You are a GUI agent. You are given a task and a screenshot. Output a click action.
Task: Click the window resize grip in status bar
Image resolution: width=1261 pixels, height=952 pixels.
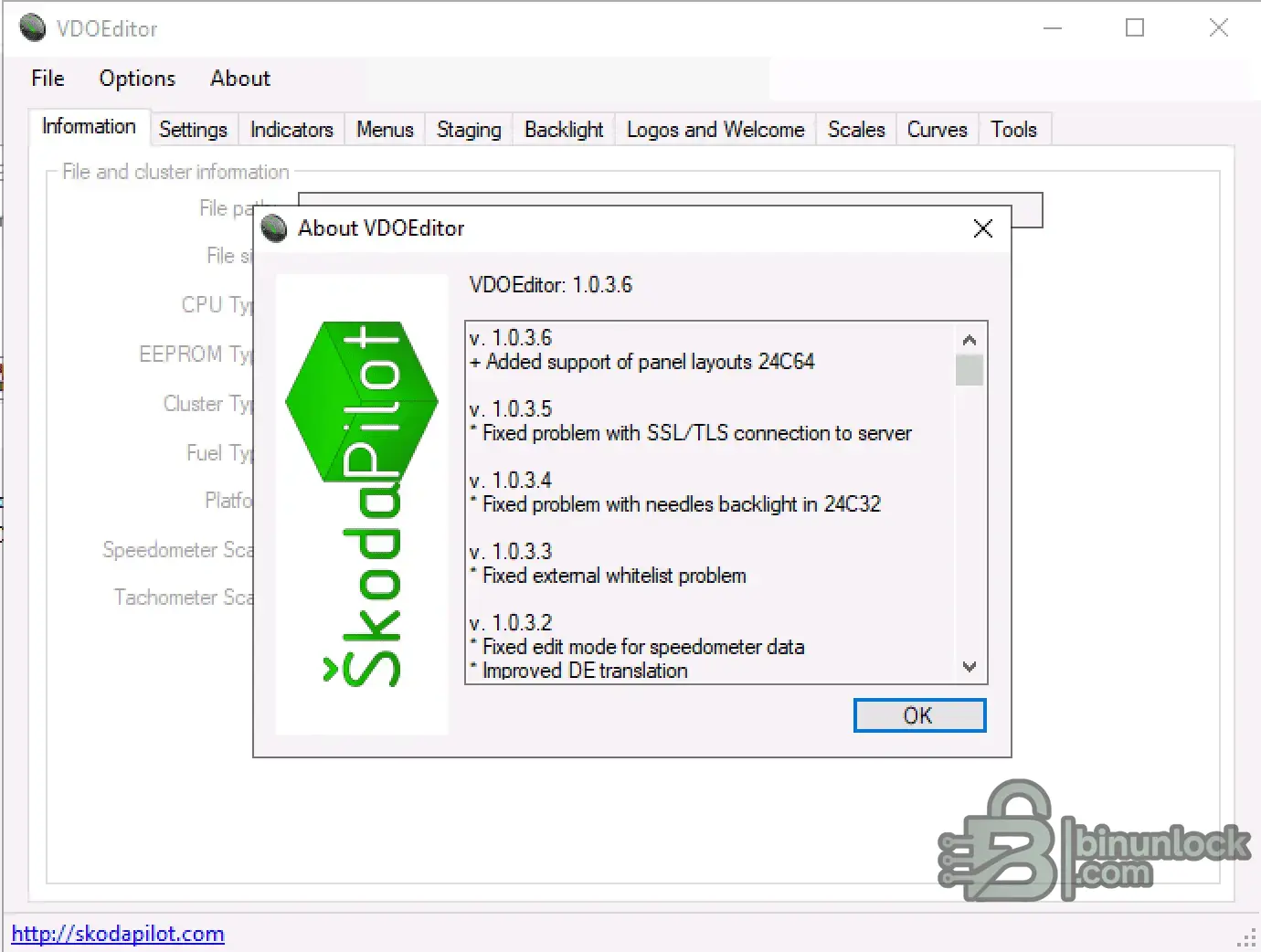[x=1247, y=938]
